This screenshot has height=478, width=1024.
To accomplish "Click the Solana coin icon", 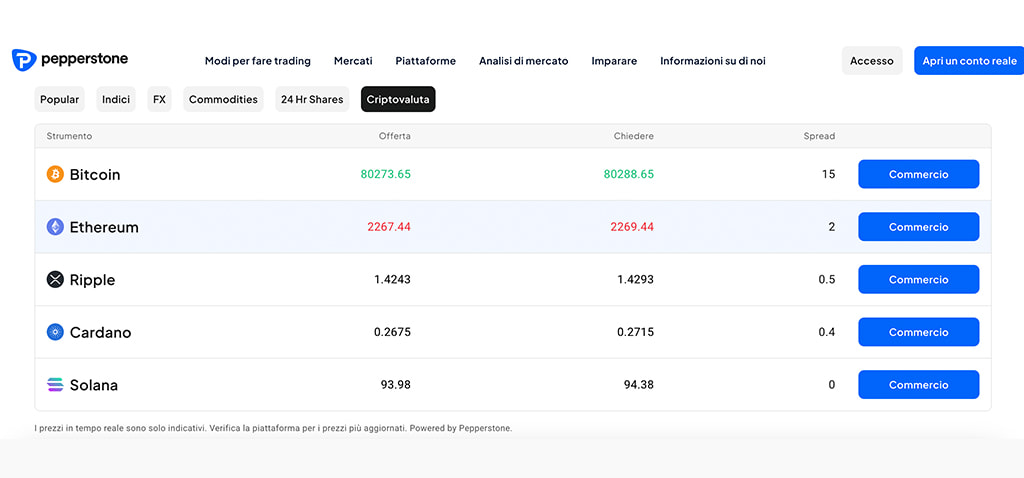I will pos(56,385).
